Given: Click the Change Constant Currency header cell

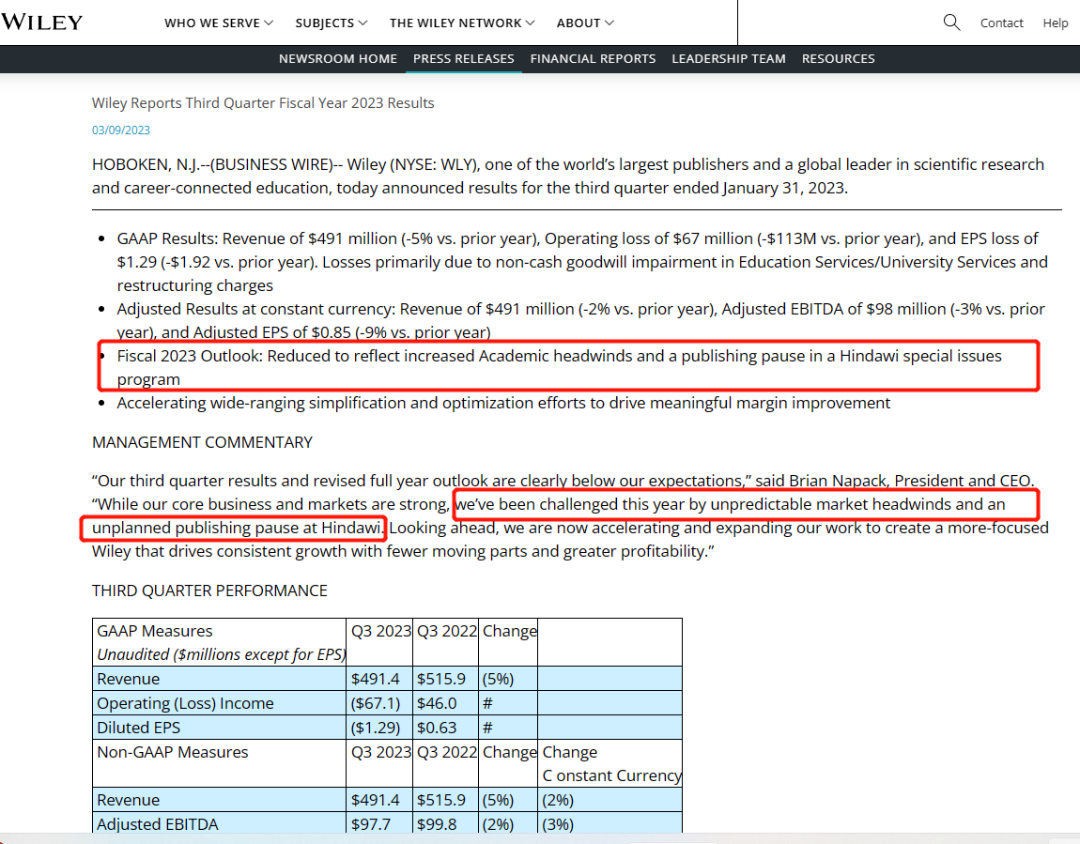Looking at the screenshot, I should coord(610,763).
